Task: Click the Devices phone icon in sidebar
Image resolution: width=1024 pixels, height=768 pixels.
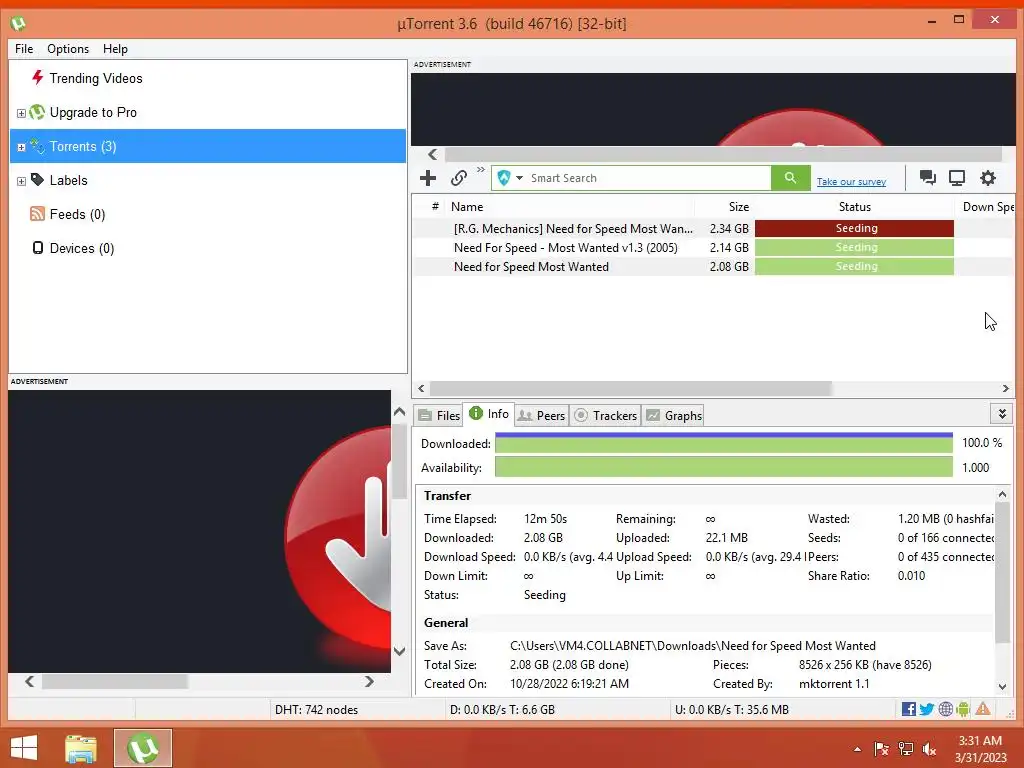Action: click(x=38, y=248)
